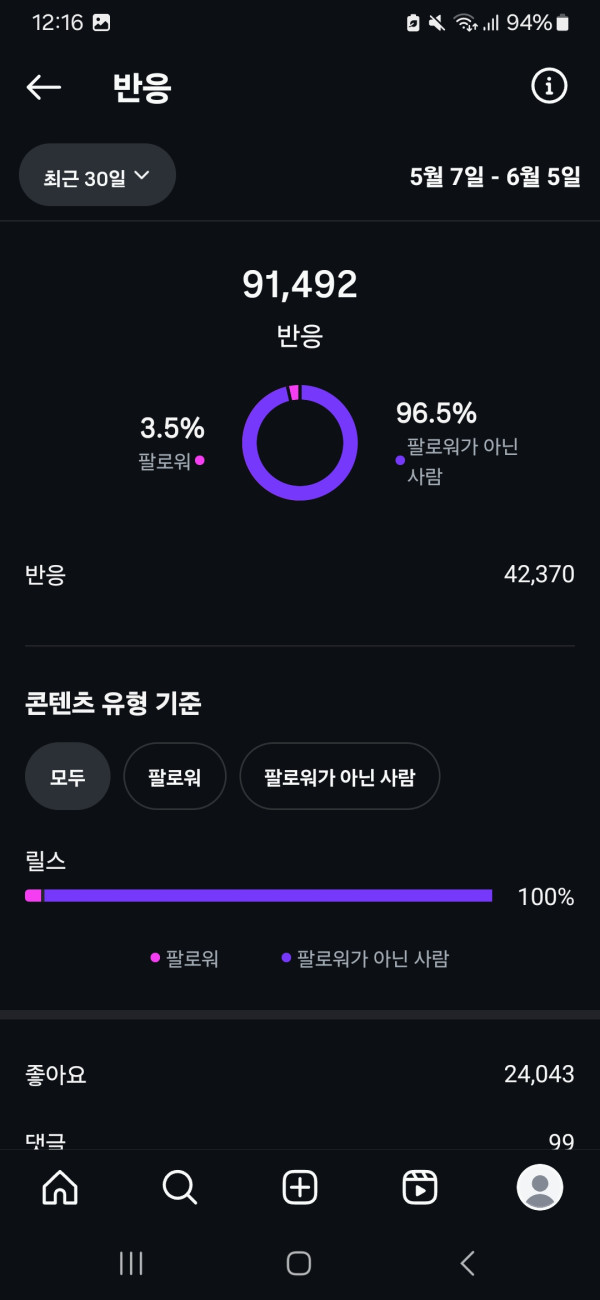The width and height of the screenshot is (600, 1300).
Task: Select the 팔로워 filter chip
Action: [175, 776]
